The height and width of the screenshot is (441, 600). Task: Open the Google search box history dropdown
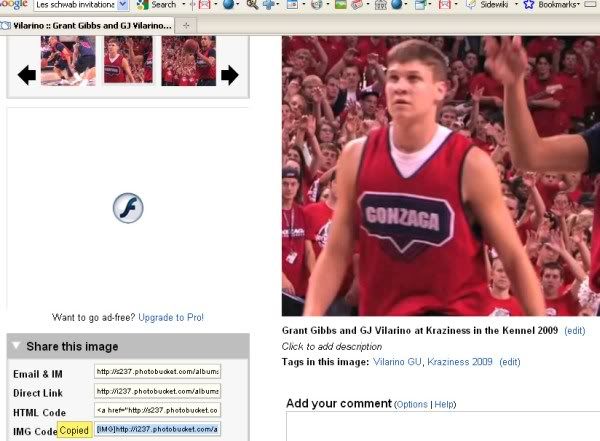tap(122, 5)
